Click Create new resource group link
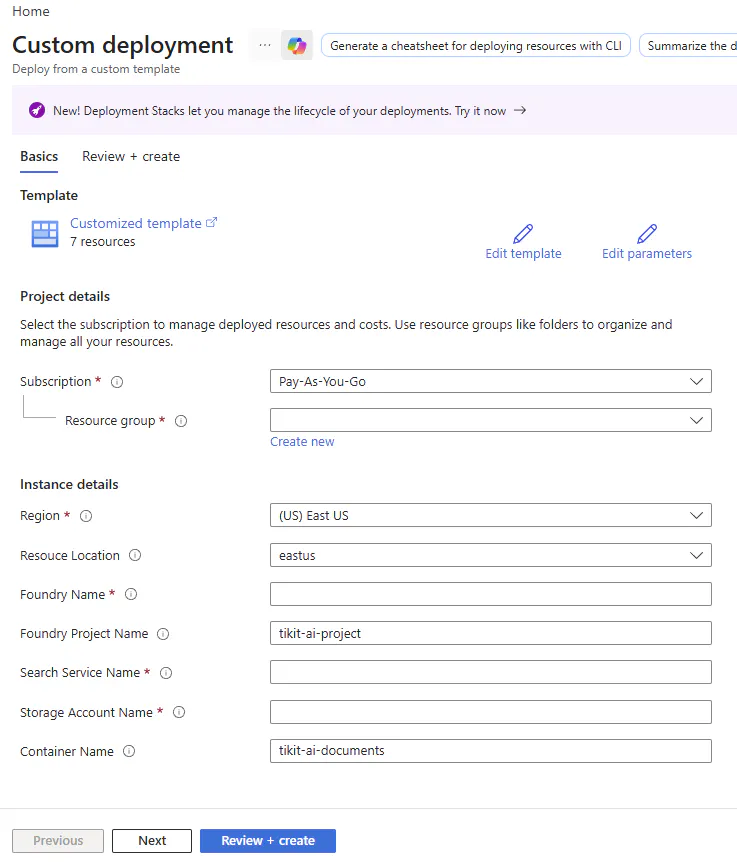 (x=302, y=442)
